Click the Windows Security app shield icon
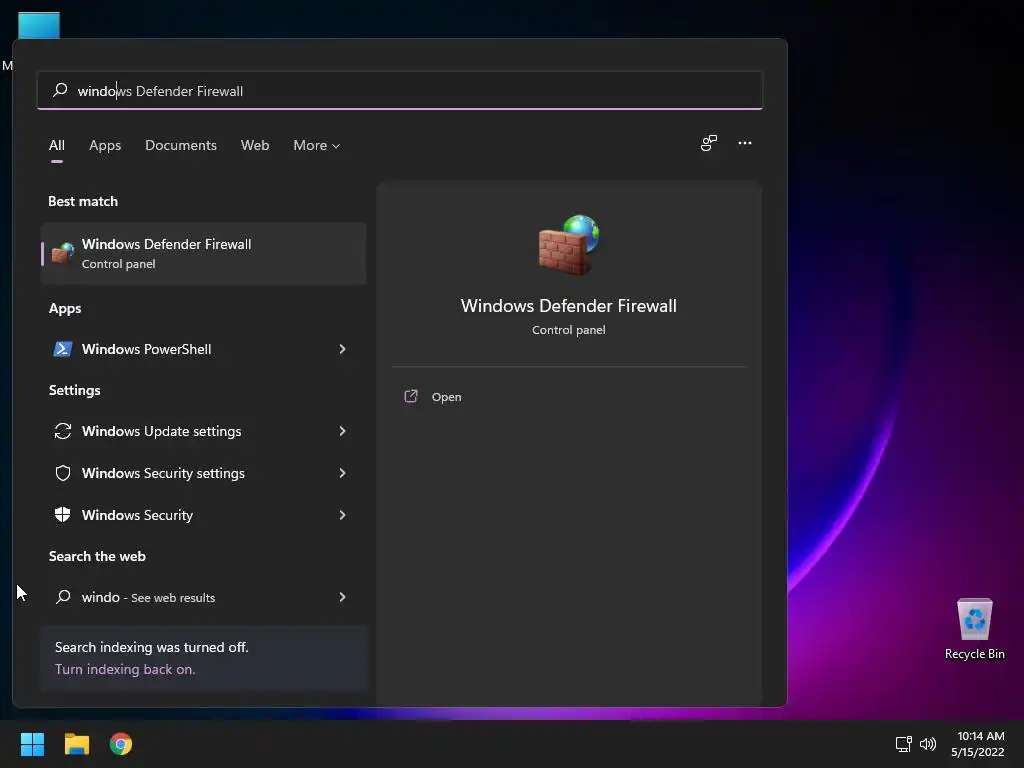 63,515
